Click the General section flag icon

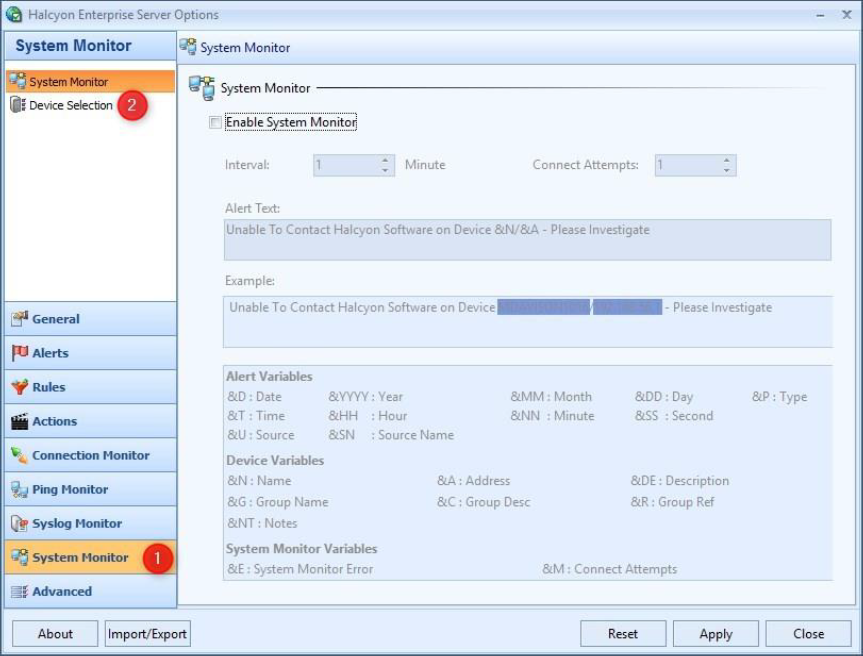pyautogui.click(x=19, y=319)
